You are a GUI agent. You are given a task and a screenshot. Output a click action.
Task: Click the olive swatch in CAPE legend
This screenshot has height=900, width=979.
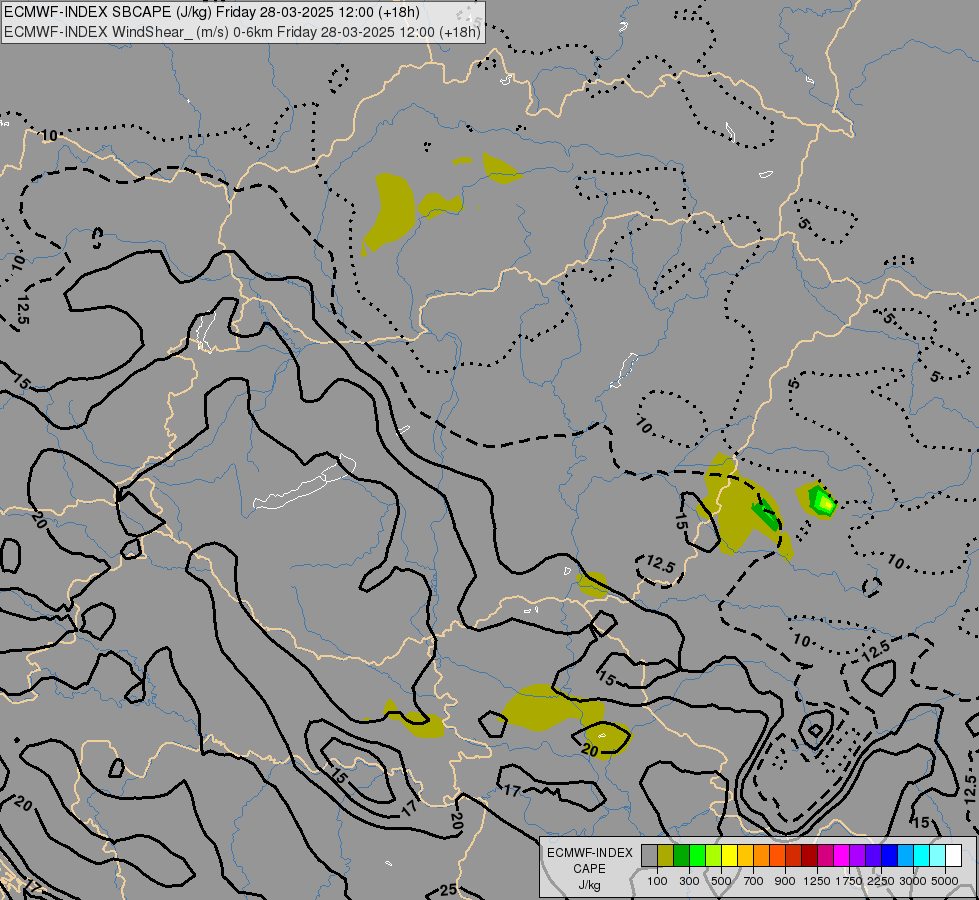[666, 855]
